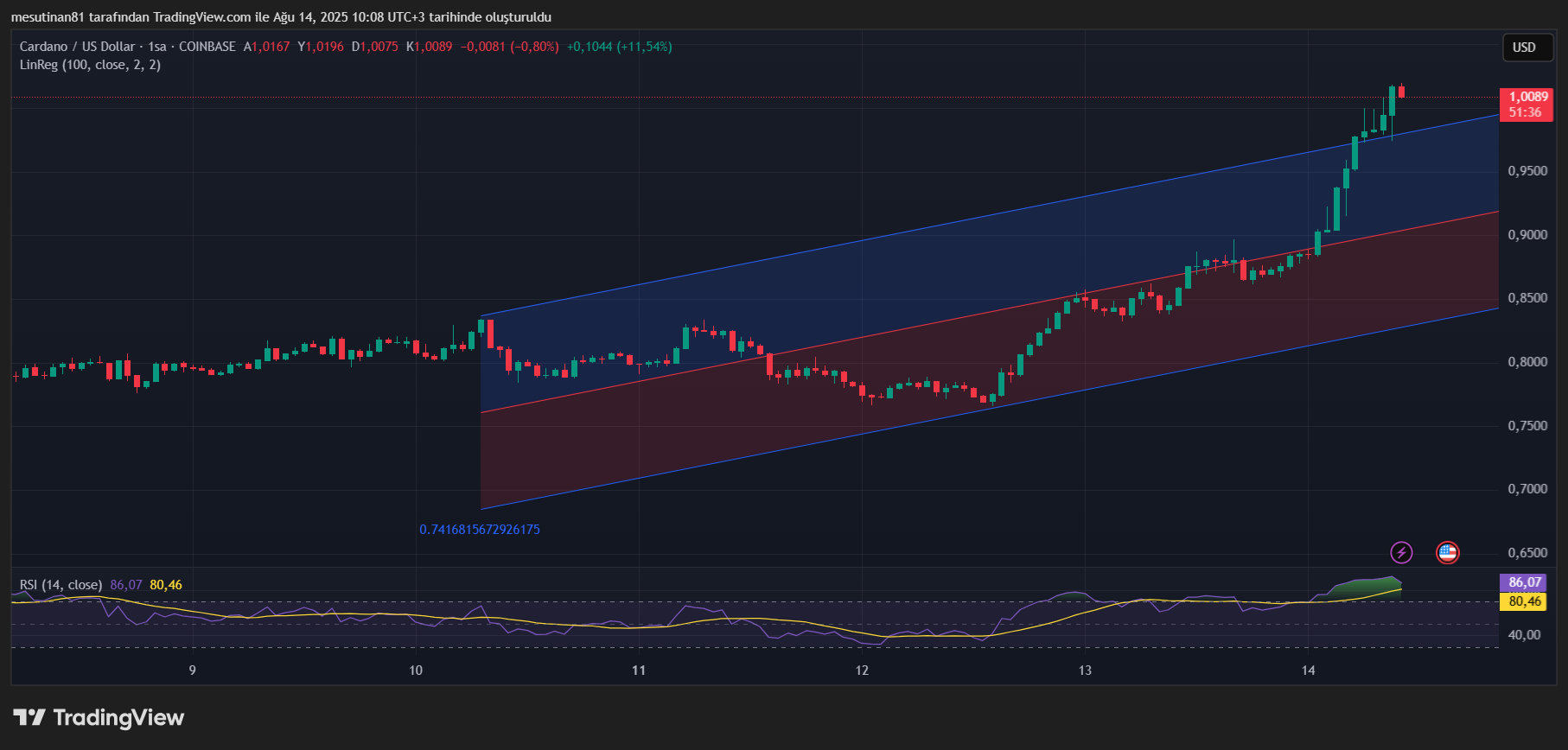Image resolution: width=1568 pixels, height=750 pixels.
Task: Select the RSI (14, close) indicator label
Action: click(x=61, y=585)
